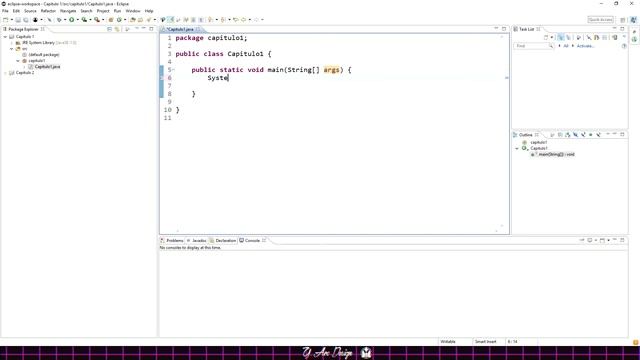The height and width of the screenshot is (360, 640).
Task: Open the Window menu
Action: pyautogui.click(x=133, y=11)
